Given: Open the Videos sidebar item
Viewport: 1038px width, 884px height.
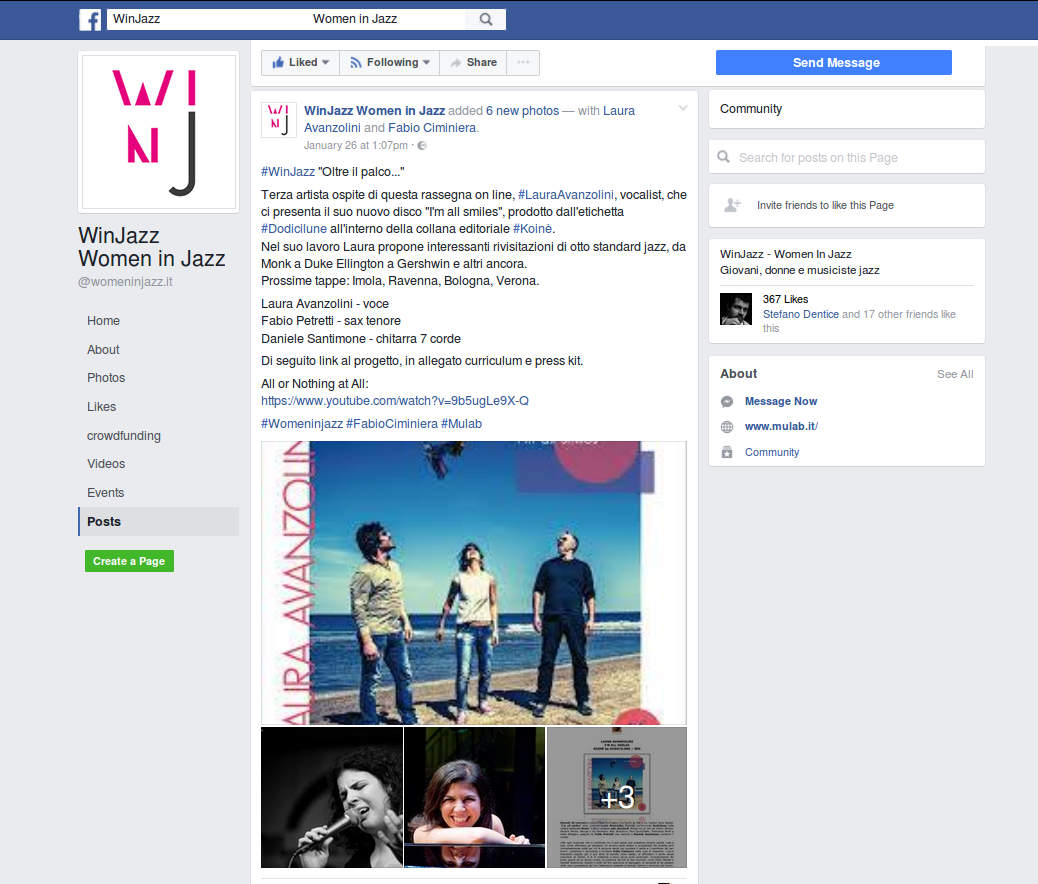Looking at the screenshot, I should (106, 464).
